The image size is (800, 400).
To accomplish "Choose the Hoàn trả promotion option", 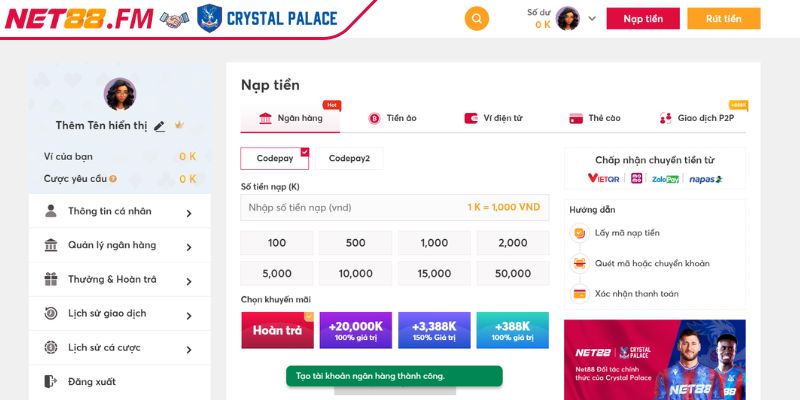I will (277, 330).
